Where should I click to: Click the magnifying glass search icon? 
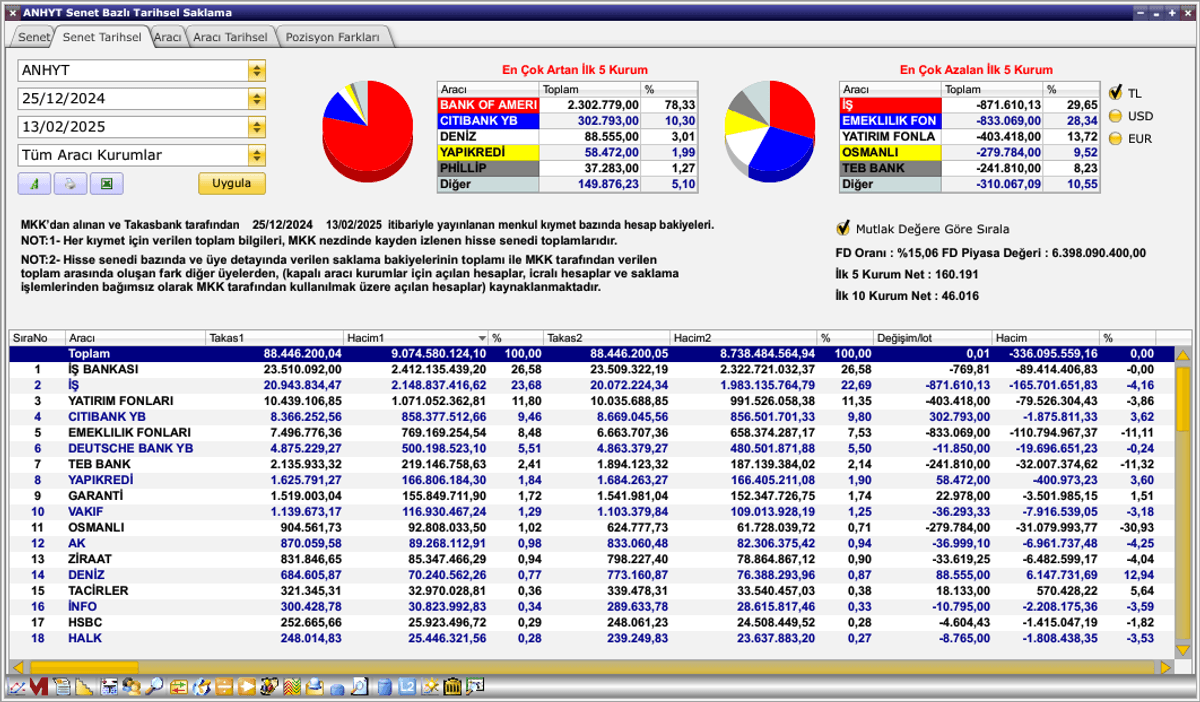[x=154, y=687]
